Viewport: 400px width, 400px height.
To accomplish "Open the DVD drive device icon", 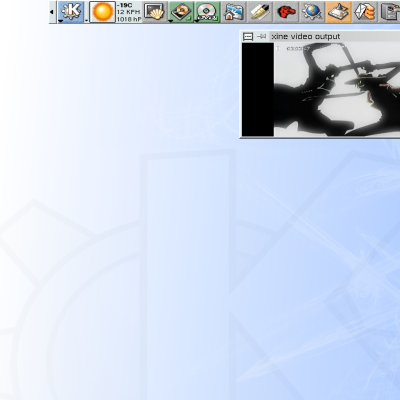I will (x=207, y=12).
